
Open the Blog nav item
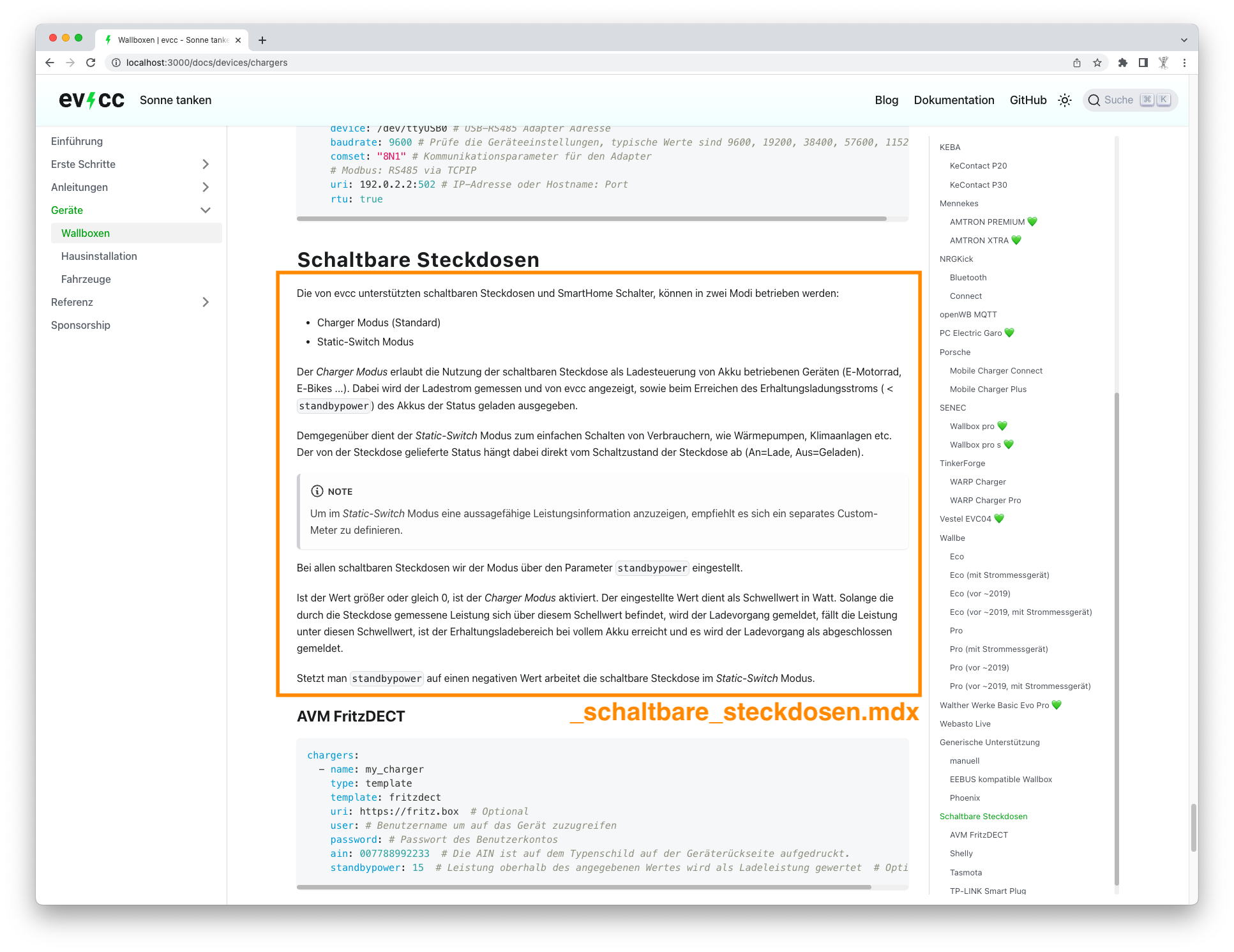886,100
